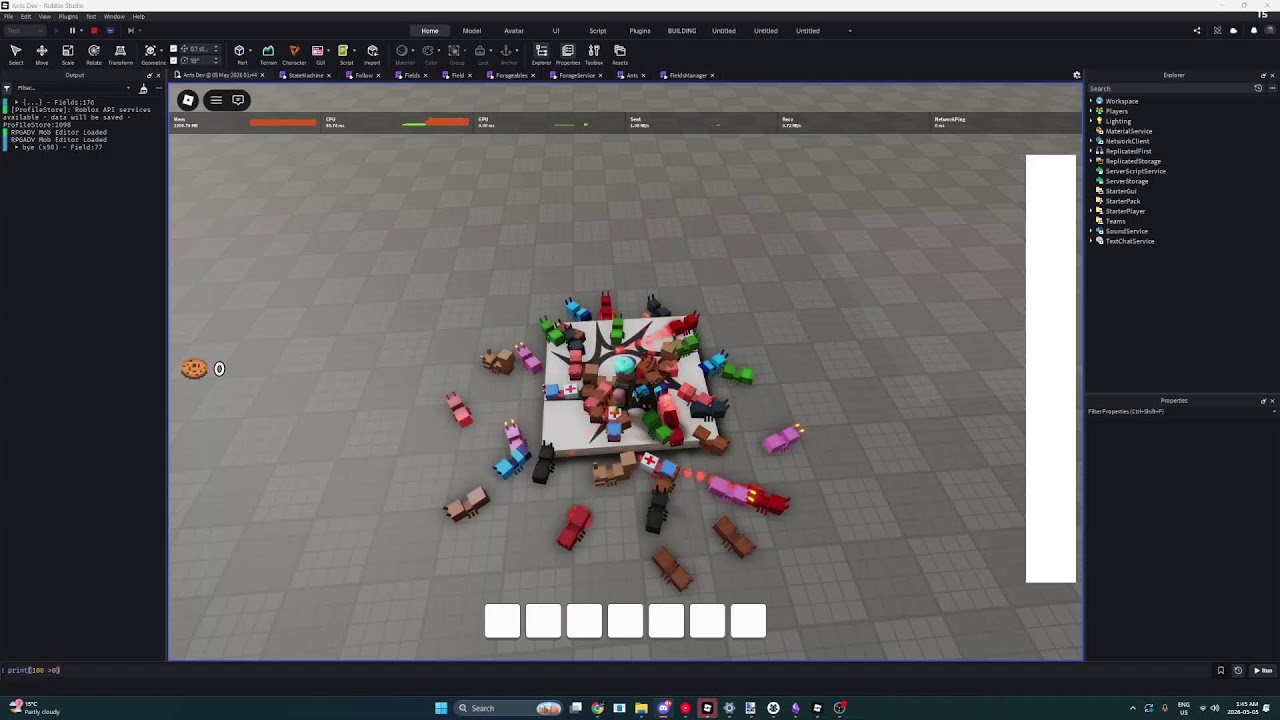Pick the Transform tool

120,54
